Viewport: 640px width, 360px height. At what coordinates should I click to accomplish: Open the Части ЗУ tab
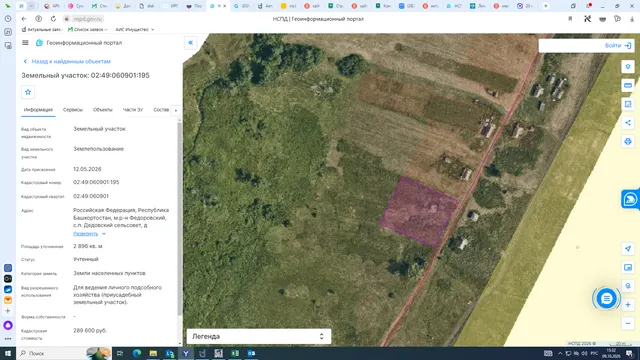click(133, 110)
